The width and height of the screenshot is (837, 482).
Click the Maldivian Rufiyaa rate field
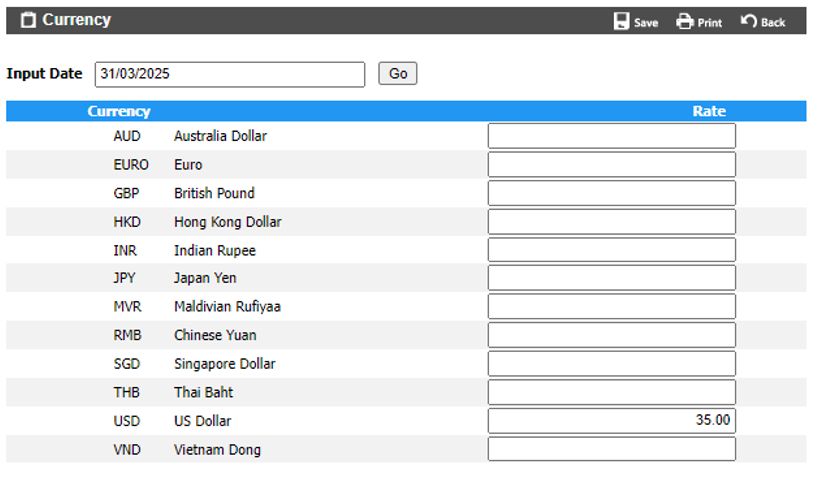(x=611, y=306)
